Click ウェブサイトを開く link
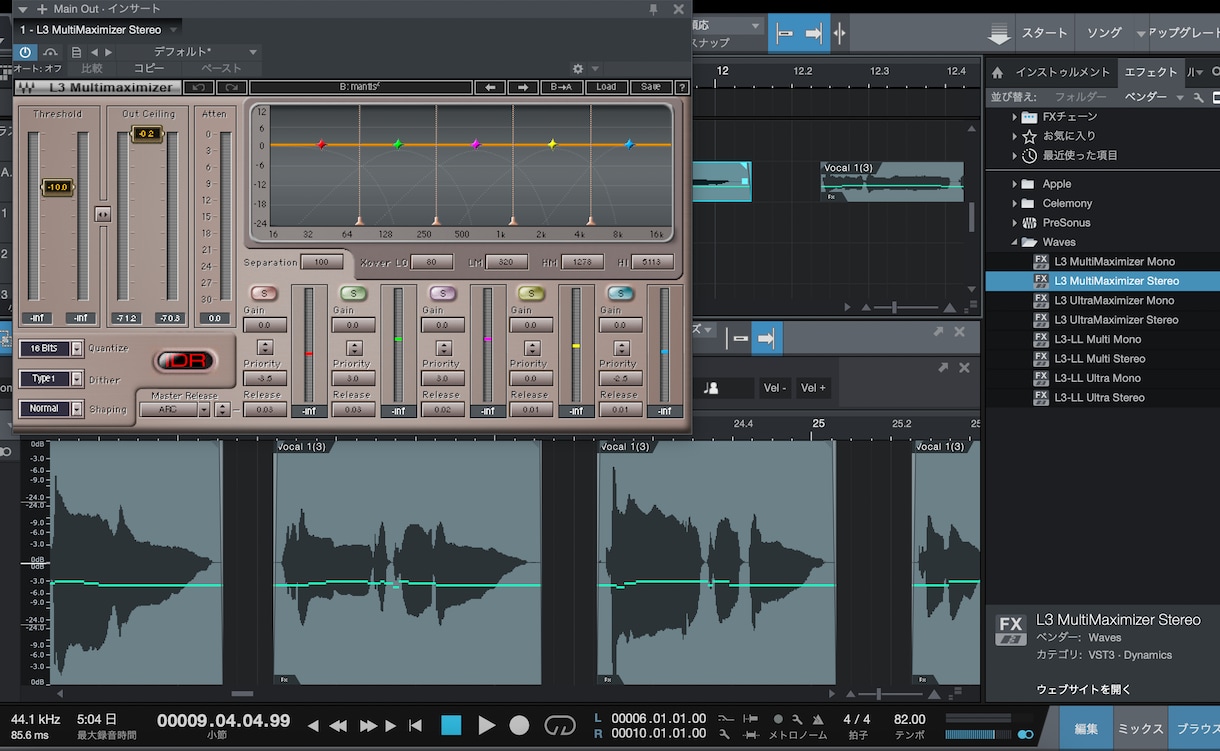The height and width of the screenshot is (751, 1220). 1084,690
